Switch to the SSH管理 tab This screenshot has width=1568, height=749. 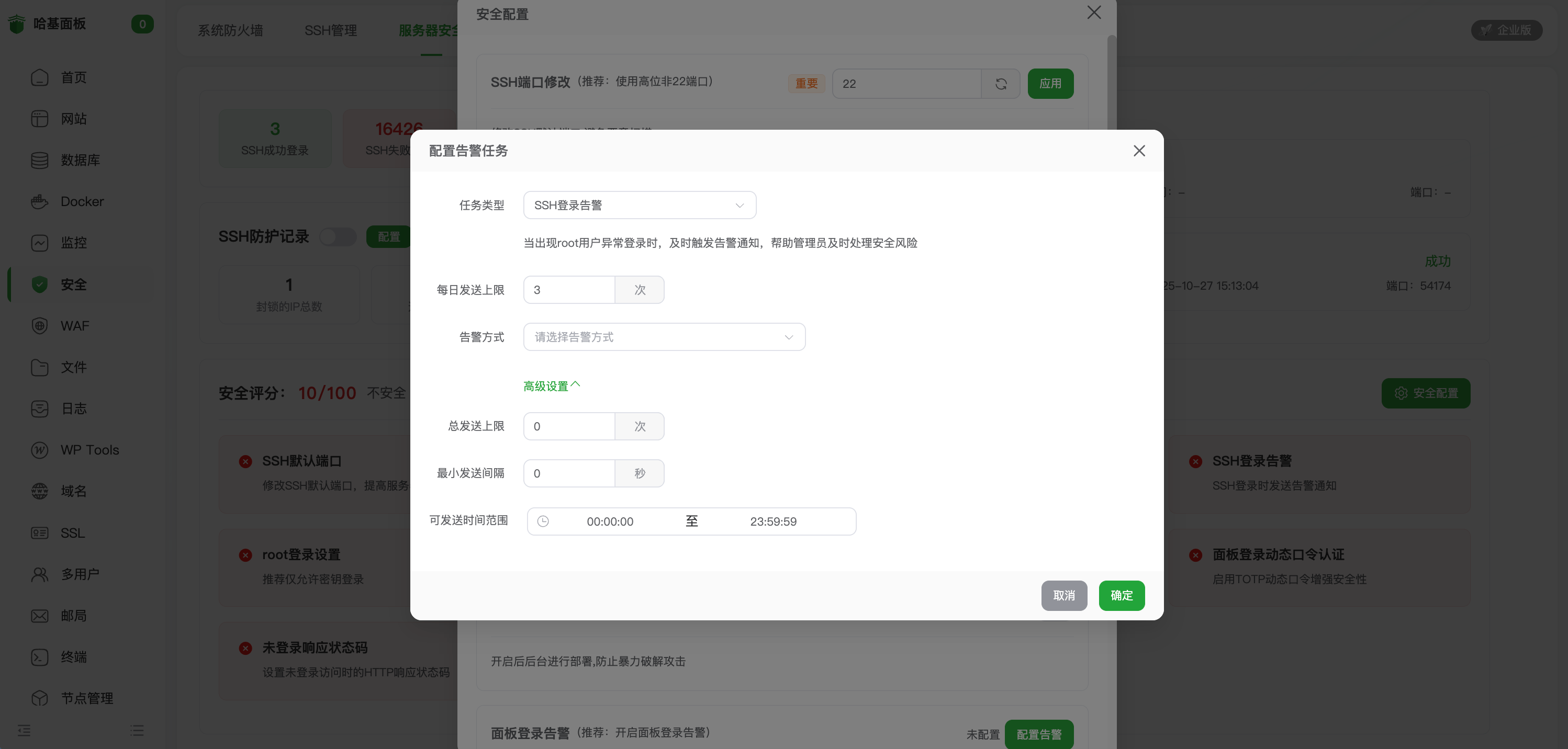point(331,30)
